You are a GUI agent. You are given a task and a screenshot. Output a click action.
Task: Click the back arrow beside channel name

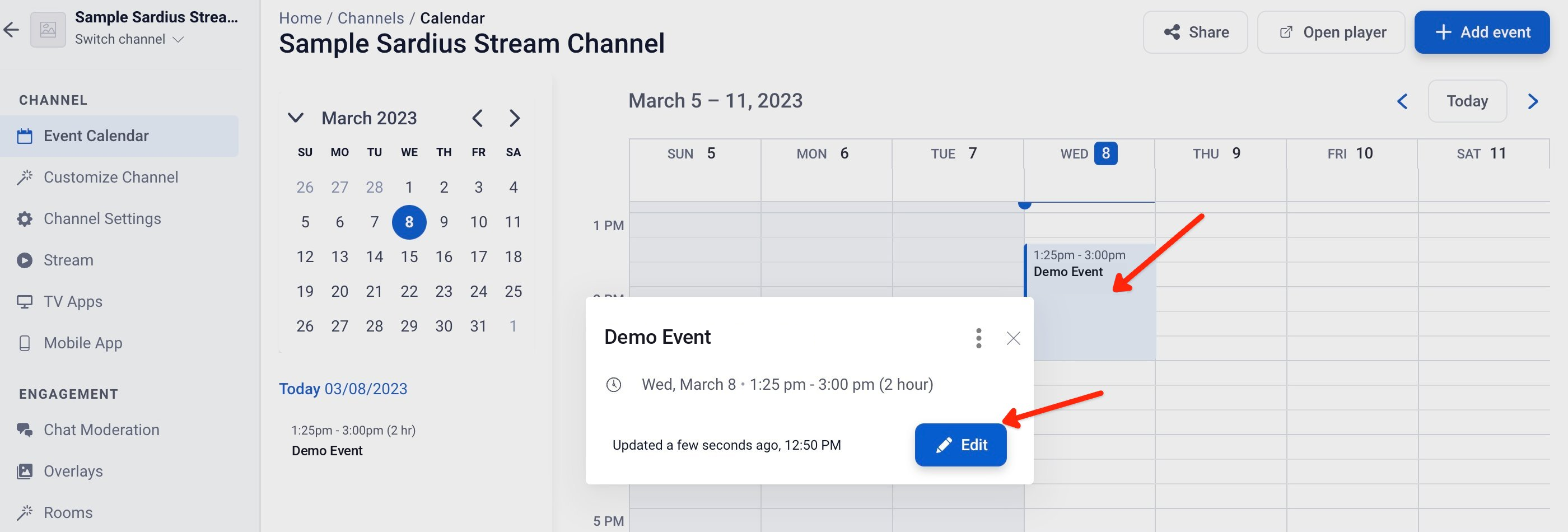[x=11, y=29]
